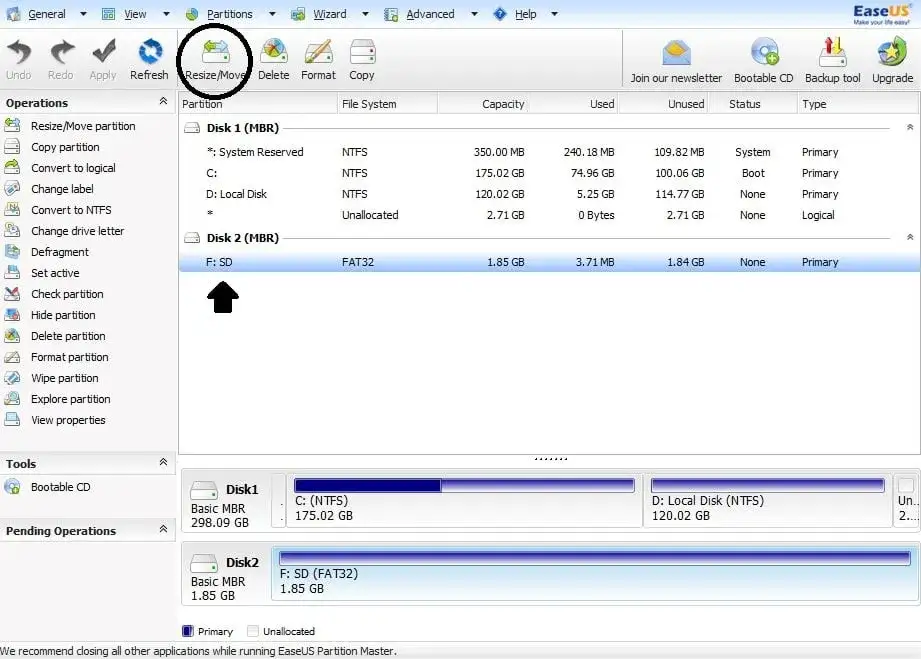Open the Partitions menu
This screenshot has width=921, height=659.
tap(229, 14)
